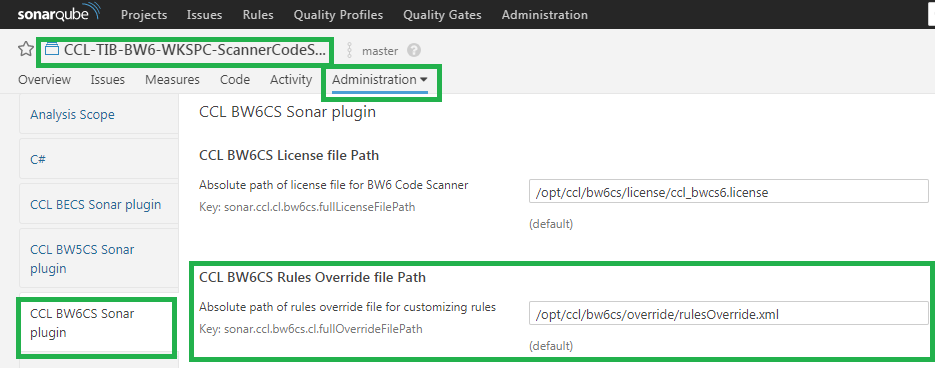The width and height of the screenshot is (935, 368).
Task: Edit the license file path field
Action: 729,192
